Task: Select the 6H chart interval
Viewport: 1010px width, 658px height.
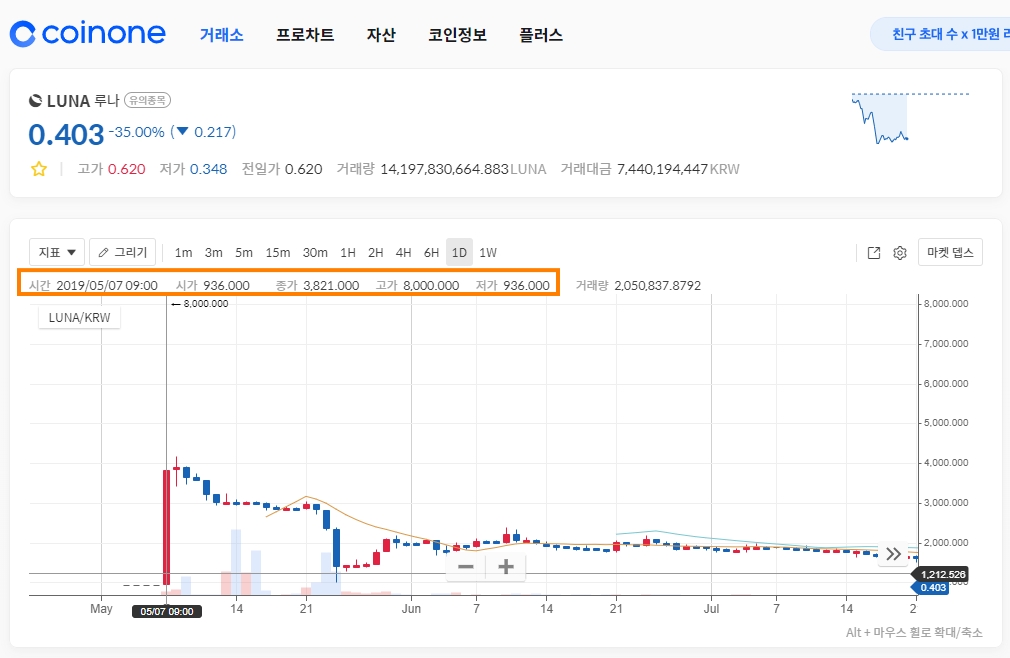Action: (432, 252)
